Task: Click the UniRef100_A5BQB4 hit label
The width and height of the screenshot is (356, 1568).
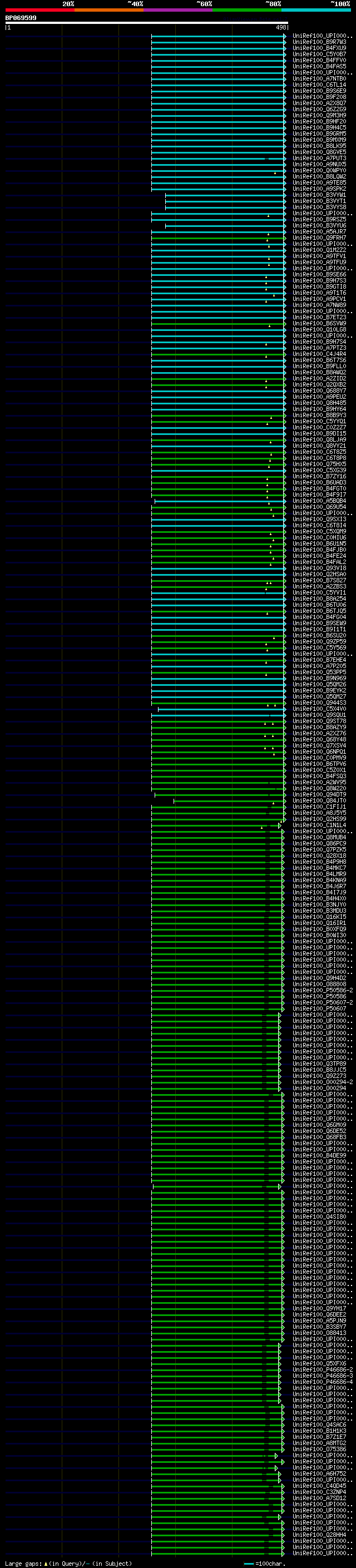Action: 319,501
